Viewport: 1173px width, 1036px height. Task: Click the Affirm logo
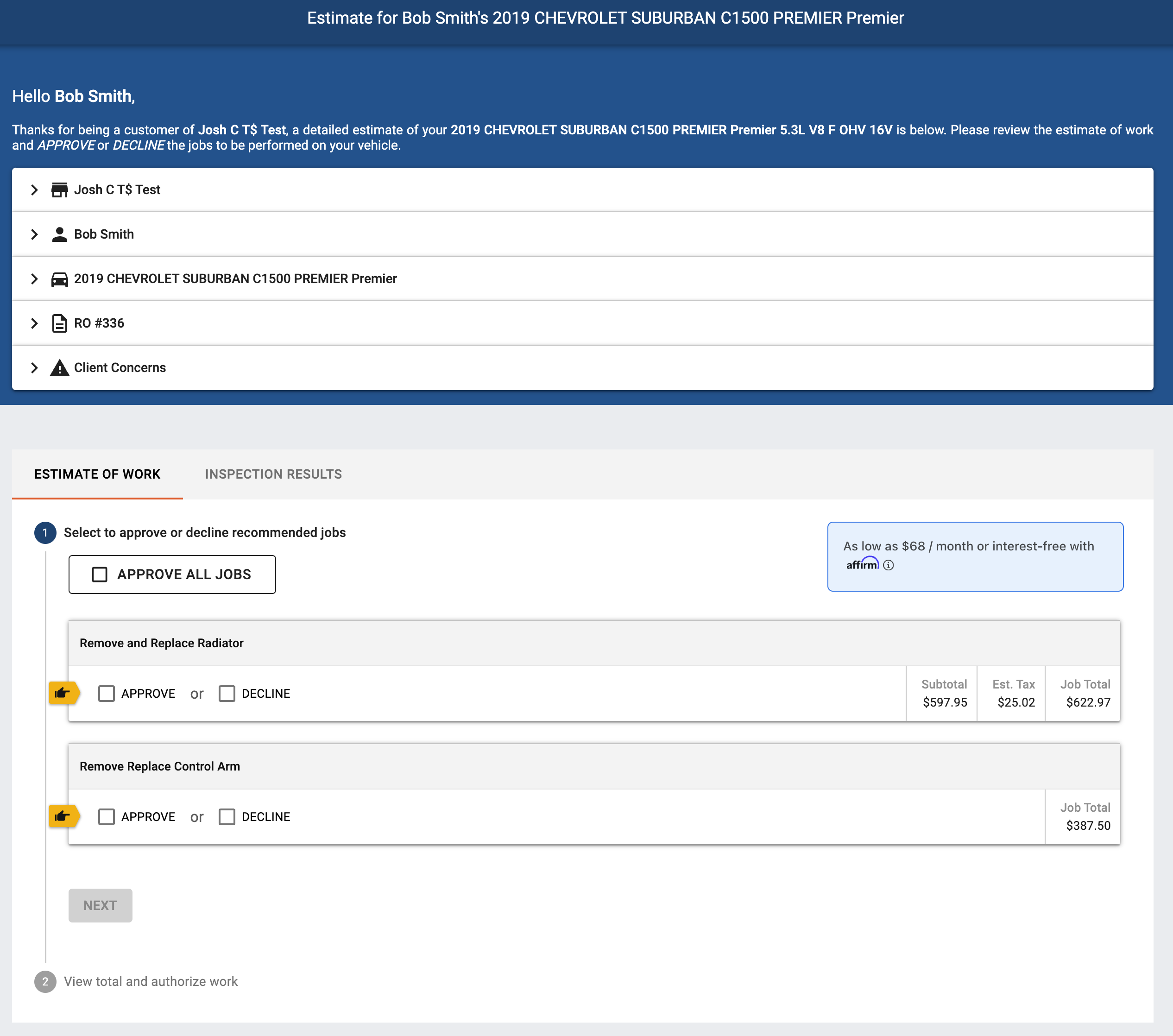coord(862,564)
